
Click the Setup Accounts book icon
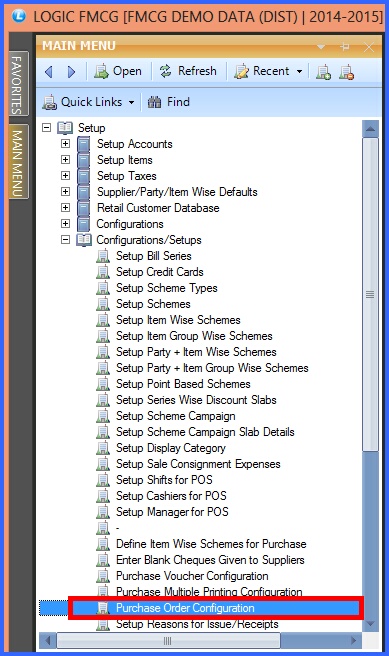click(84, 144)
